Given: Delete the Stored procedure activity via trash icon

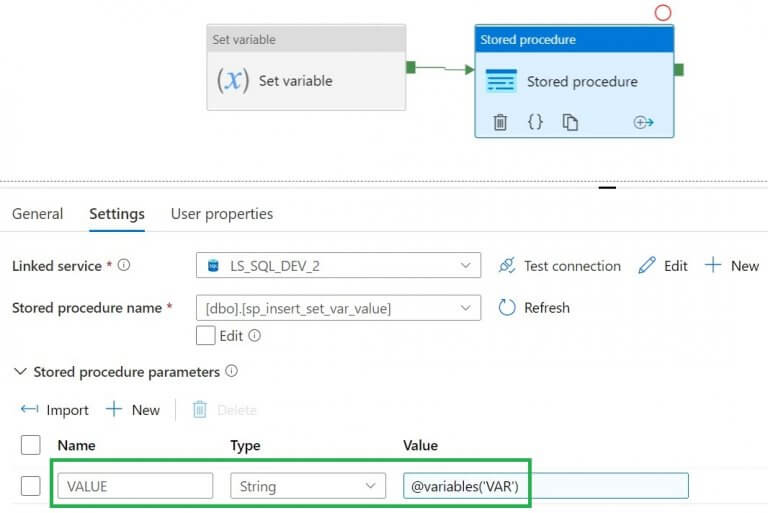Looking at the screenshot, I should click(x=500, y=122).
